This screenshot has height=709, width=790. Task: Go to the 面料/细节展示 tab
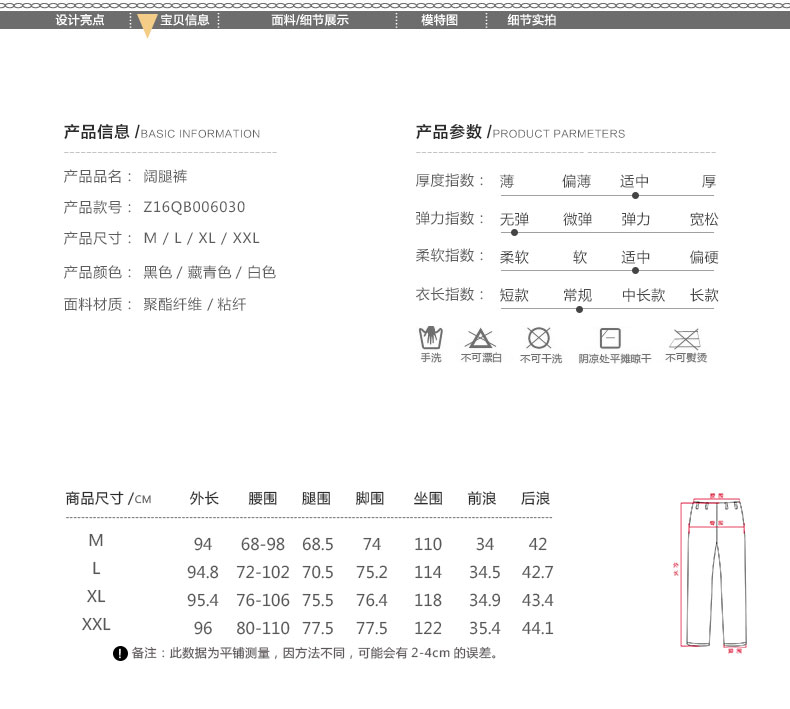click(310, 20)
